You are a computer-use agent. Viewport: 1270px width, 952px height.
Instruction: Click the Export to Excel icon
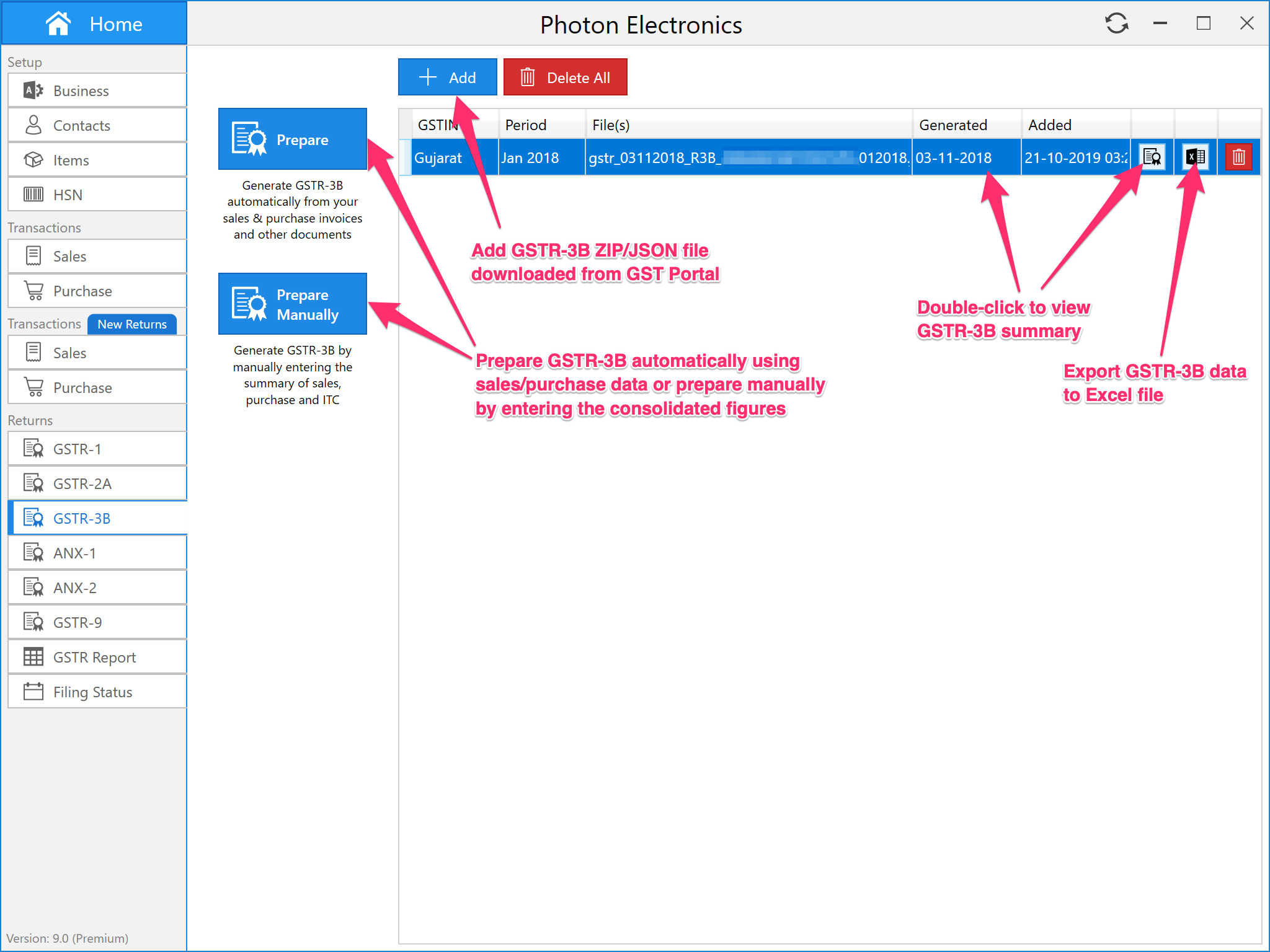point(1195,157)
